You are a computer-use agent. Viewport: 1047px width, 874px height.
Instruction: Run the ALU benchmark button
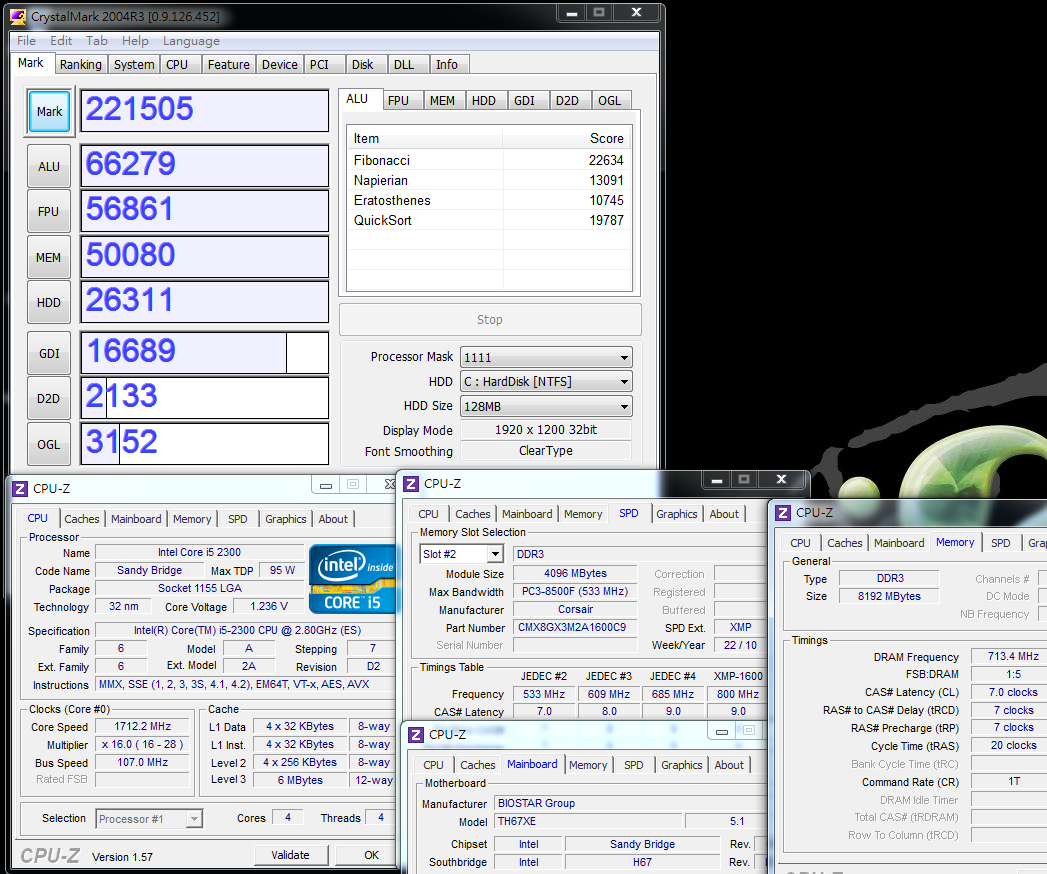49,166
